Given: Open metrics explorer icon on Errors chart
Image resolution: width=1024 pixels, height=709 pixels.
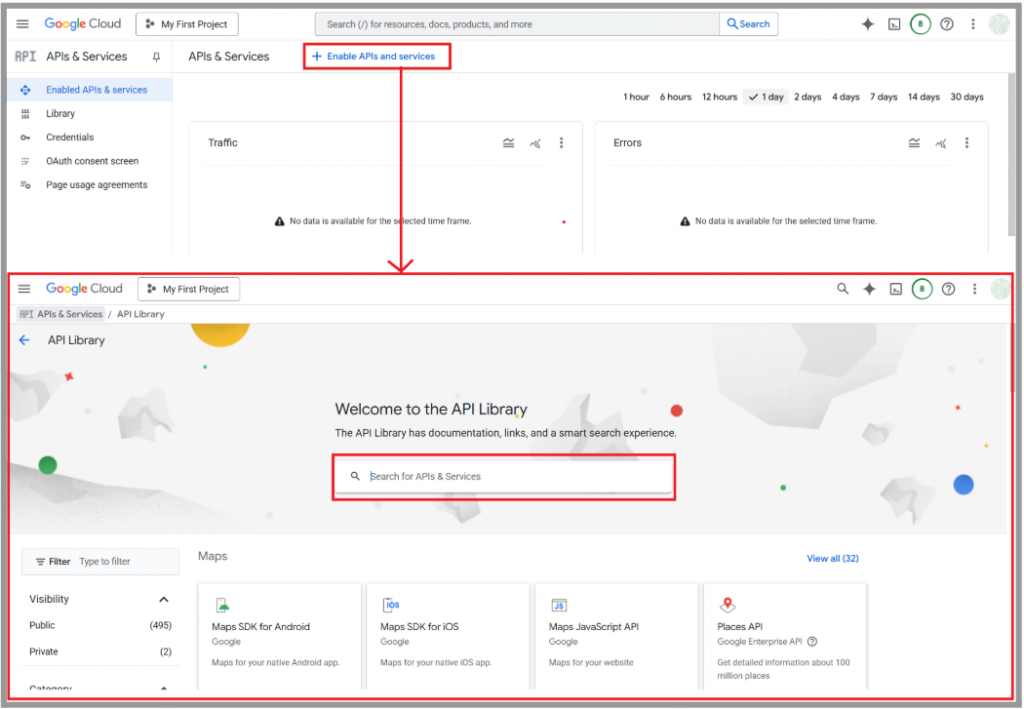Looking at the screenshot, I should coord(940,143).
